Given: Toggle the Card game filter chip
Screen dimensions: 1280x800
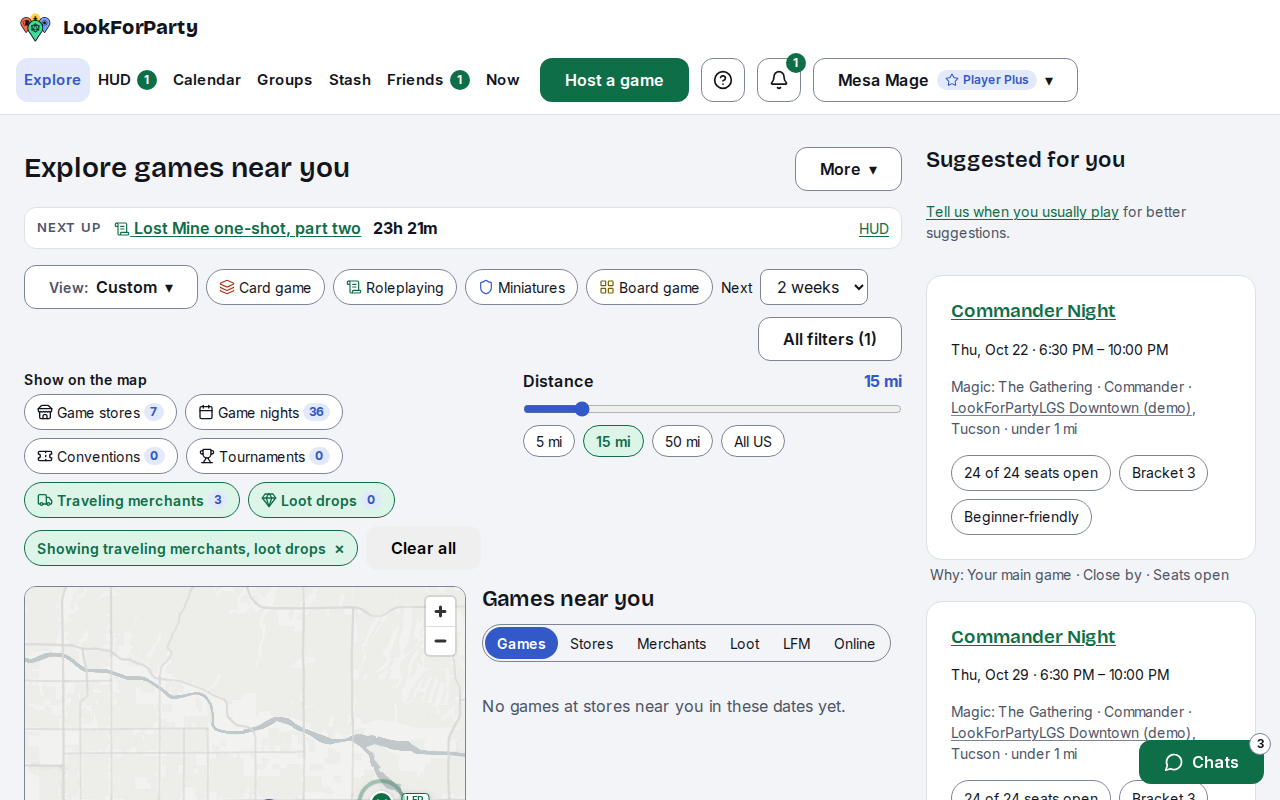Looking at the screenshot, I should [265, 287].
